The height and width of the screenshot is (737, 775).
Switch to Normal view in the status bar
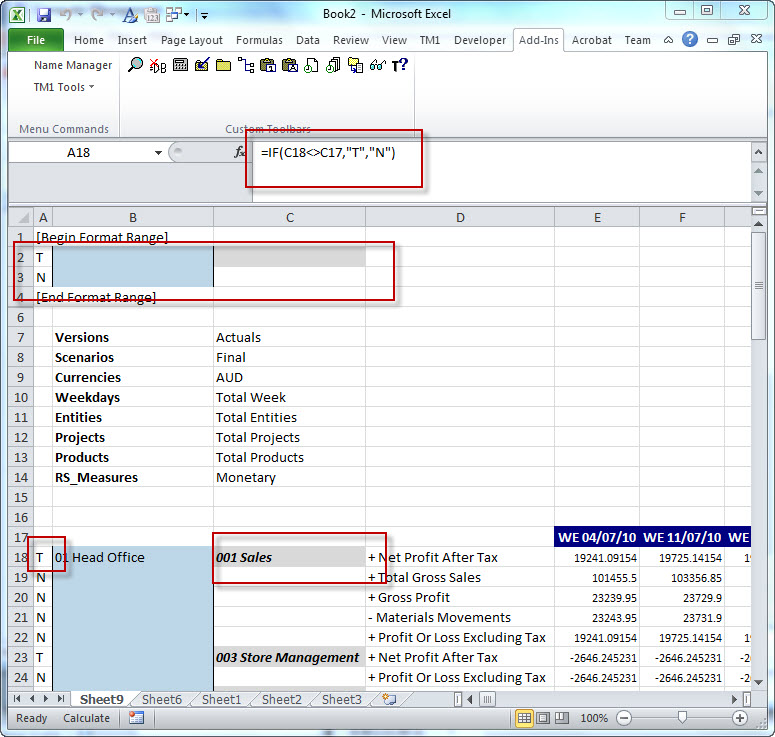[x=524, y=718]
